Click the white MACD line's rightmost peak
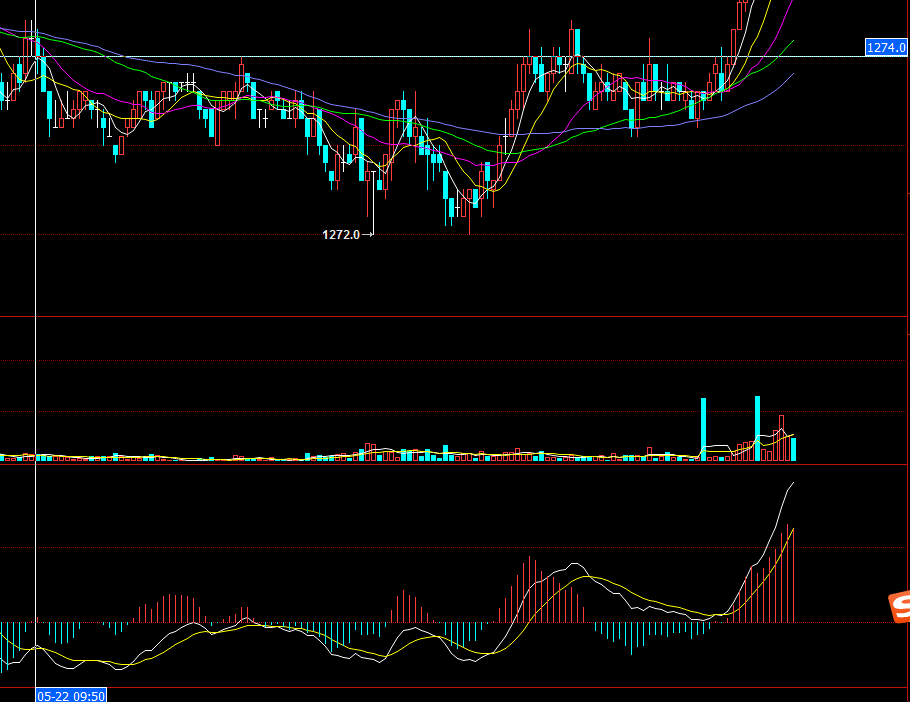The height and width of the screenshot is (702, 910). coord(793,483)
